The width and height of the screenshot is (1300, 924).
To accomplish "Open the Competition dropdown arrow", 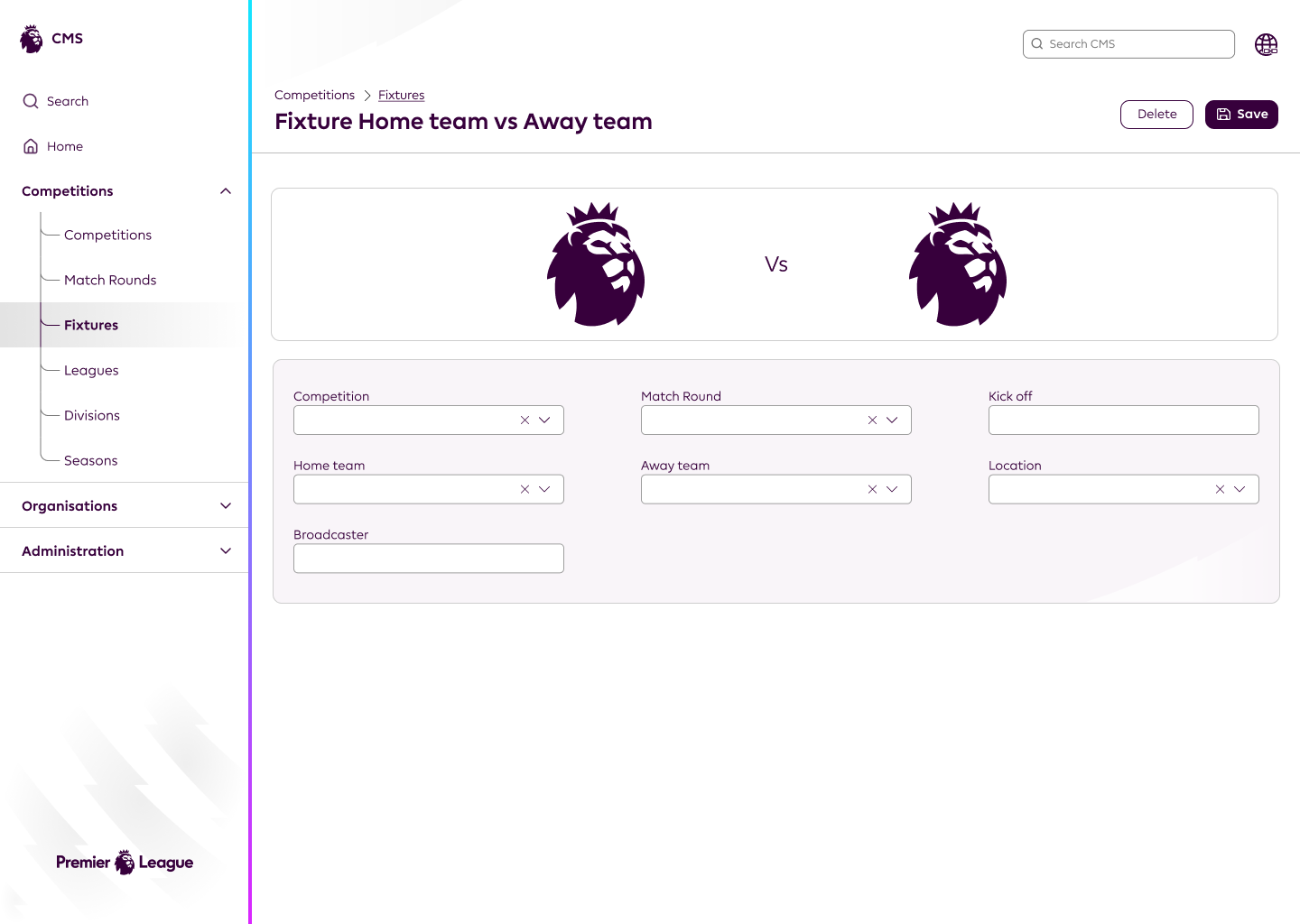I will click(544, 420).
